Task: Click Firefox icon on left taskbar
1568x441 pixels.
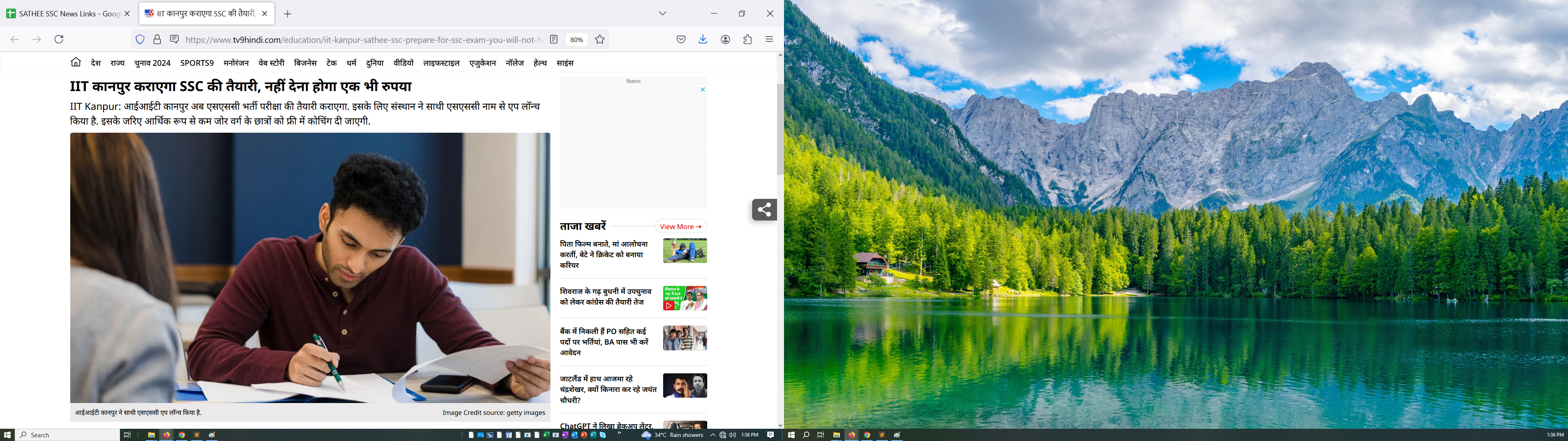Action: [x=166, y=435]
